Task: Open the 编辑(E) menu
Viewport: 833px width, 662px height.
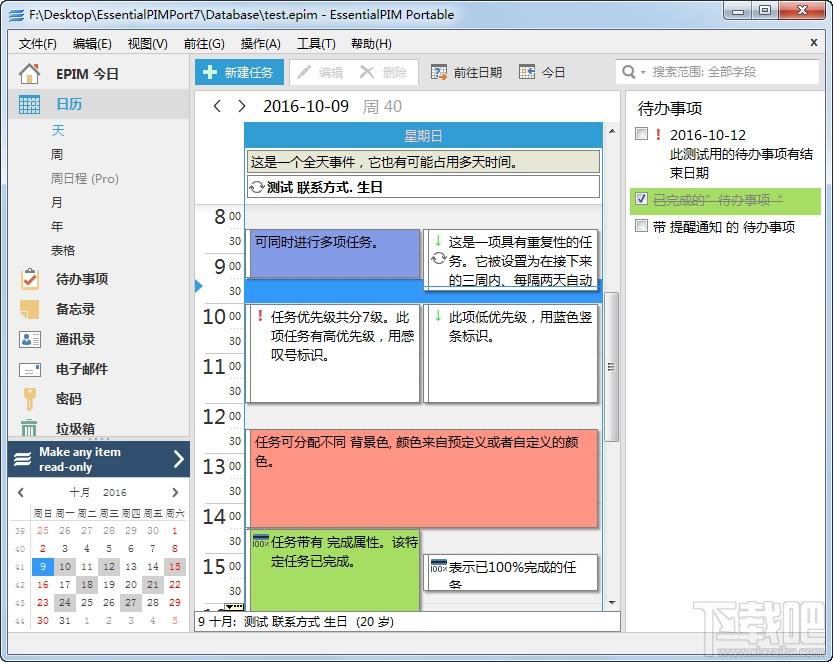Action: click(92, 44)
